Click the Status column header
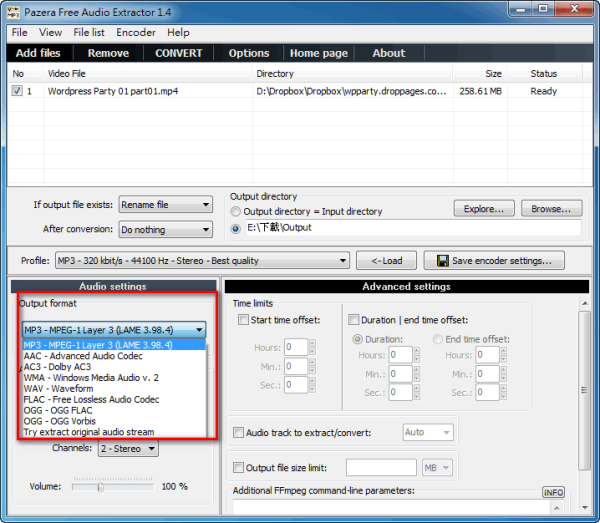 click(544, 73)
